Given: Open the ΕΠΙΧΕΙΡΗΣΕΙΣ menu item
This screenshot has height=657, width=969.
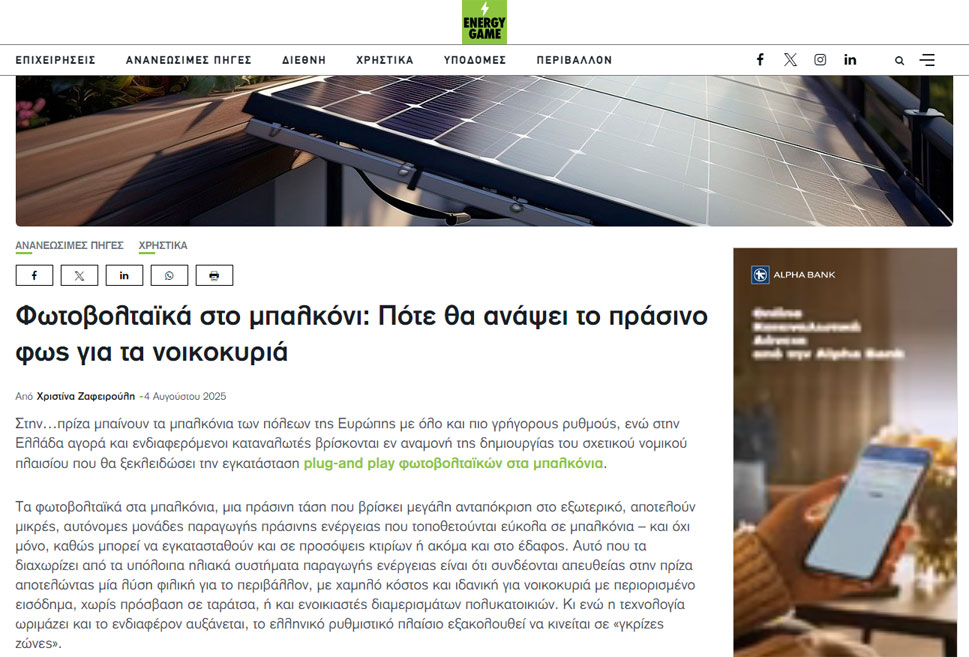Looking at the screenshot, I should 56,60.
